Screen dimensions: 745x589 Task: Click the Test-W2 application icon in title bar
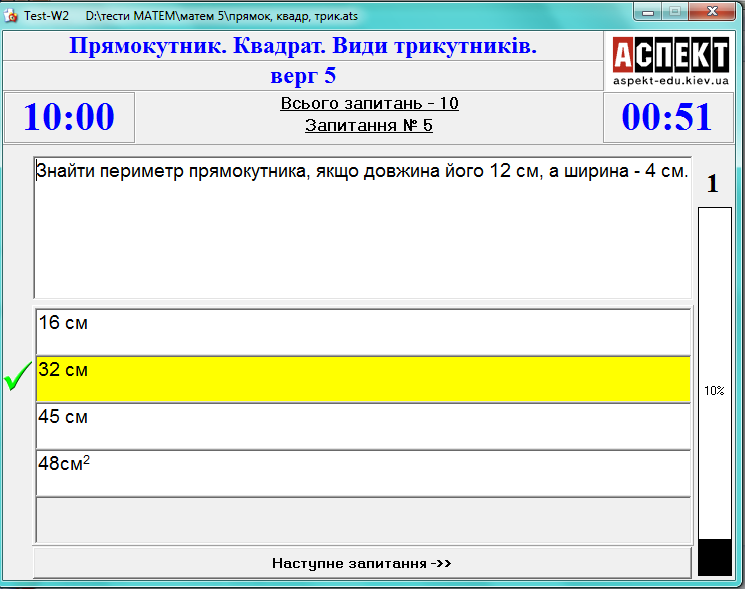point(10,16)
